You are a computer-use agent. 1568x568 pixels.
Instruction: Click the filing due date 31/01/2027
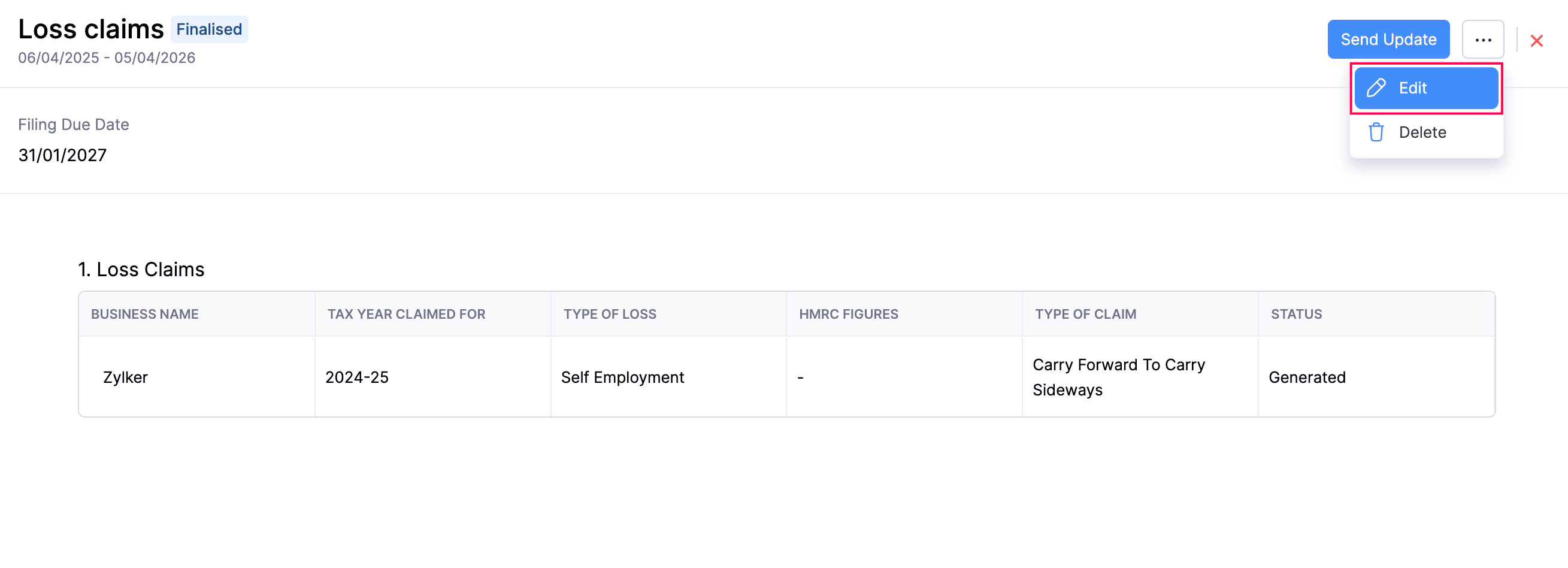(x=62, y=155)
